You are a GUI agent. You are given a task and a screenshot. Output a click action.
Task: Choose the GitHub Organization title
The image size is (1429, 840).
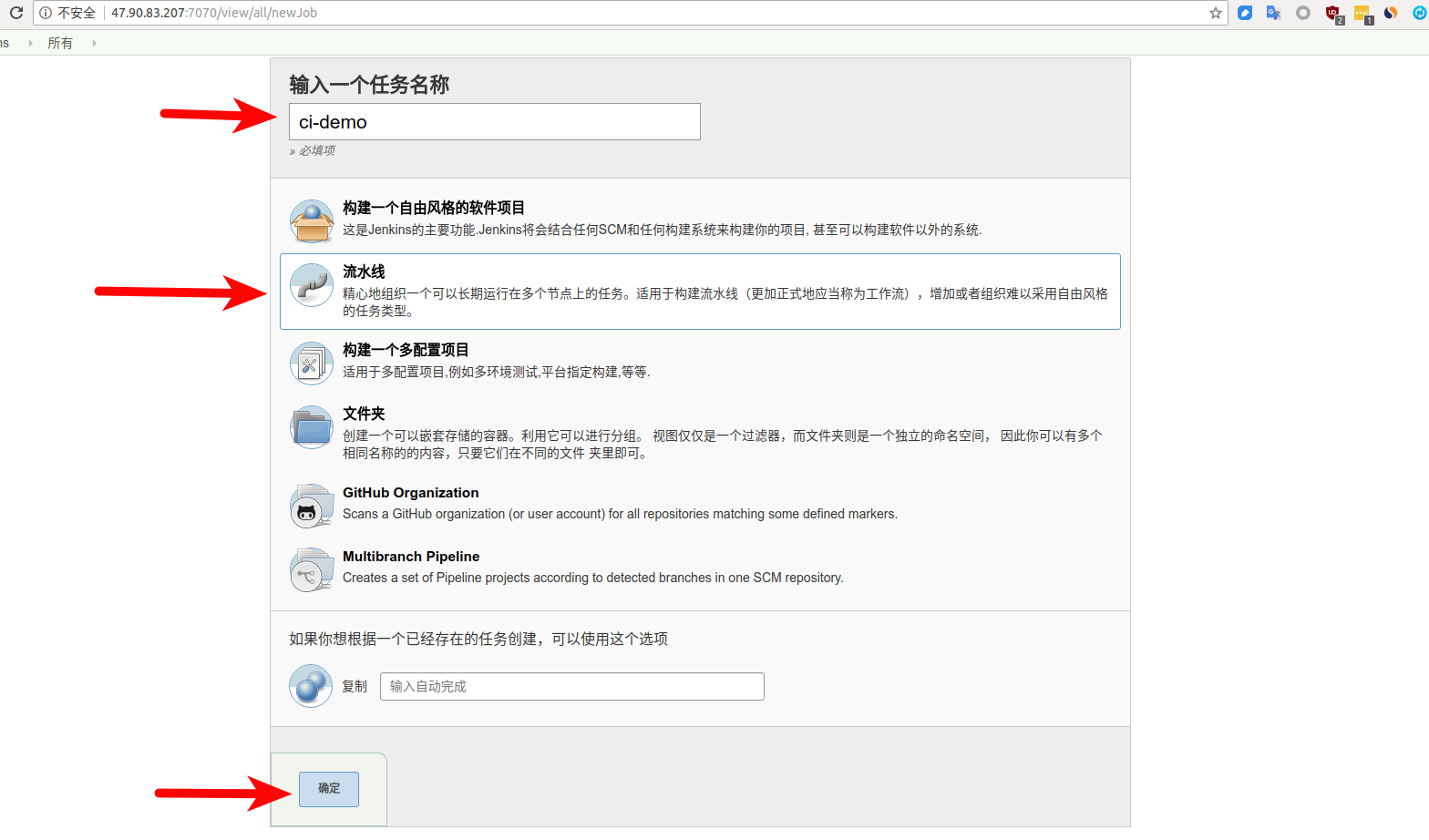click(x=411, y=493)
